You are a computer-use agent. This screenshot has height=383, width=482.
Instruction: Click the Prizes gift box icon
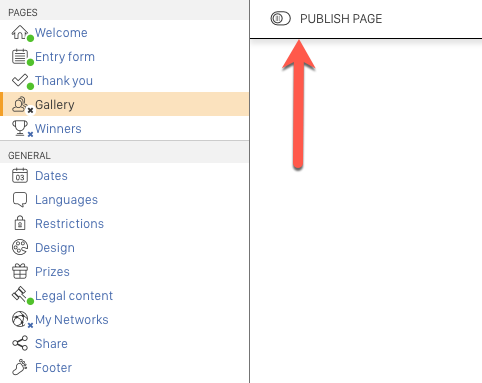coord(20,271)
